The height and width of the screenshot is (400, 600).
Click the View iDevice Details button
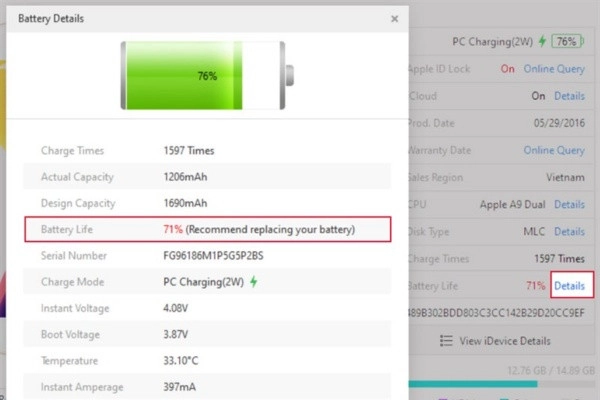coord(495,340)
